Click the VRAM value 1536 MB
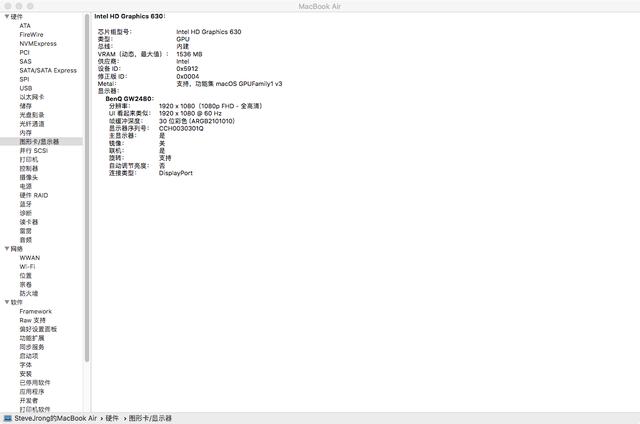The image size is (640, 424). (189, 54)
